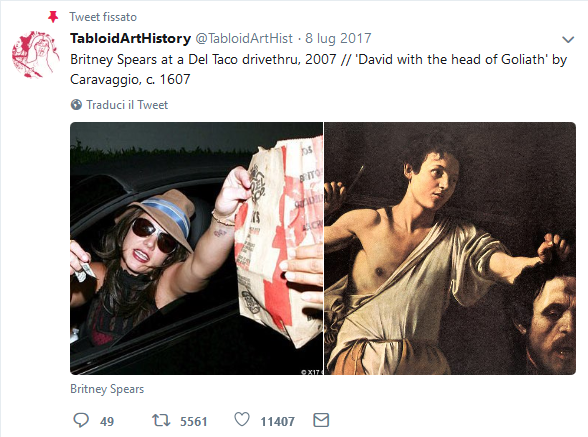Click the tweet text about Caravaggio

[318, 69]
